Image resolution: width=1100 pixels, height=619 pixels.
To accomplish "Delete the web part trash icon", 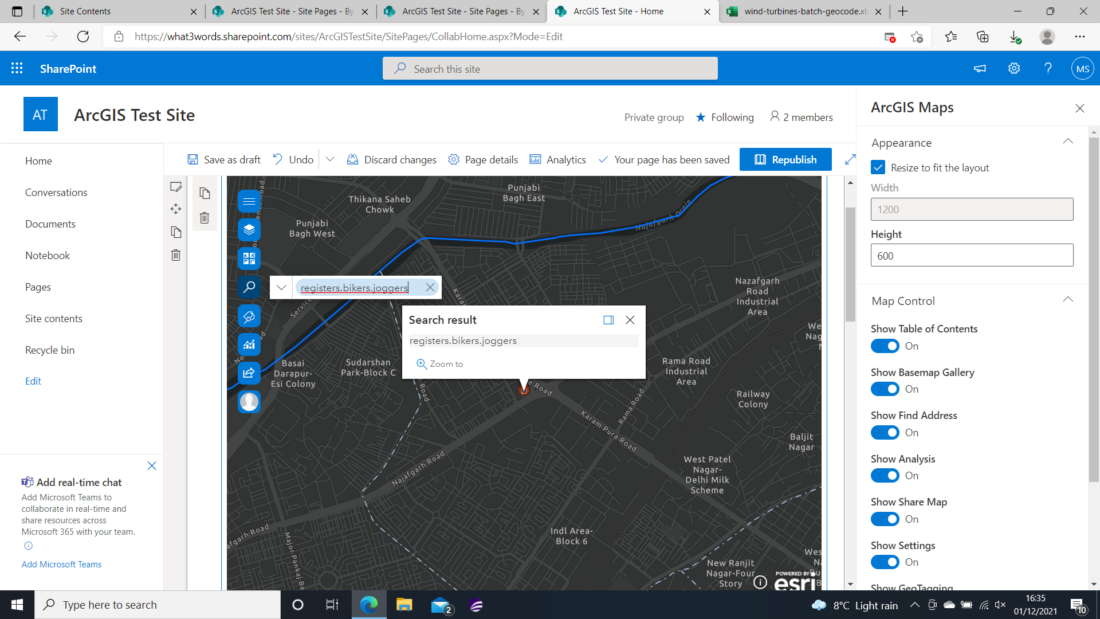I will click(x=205, y=218).
